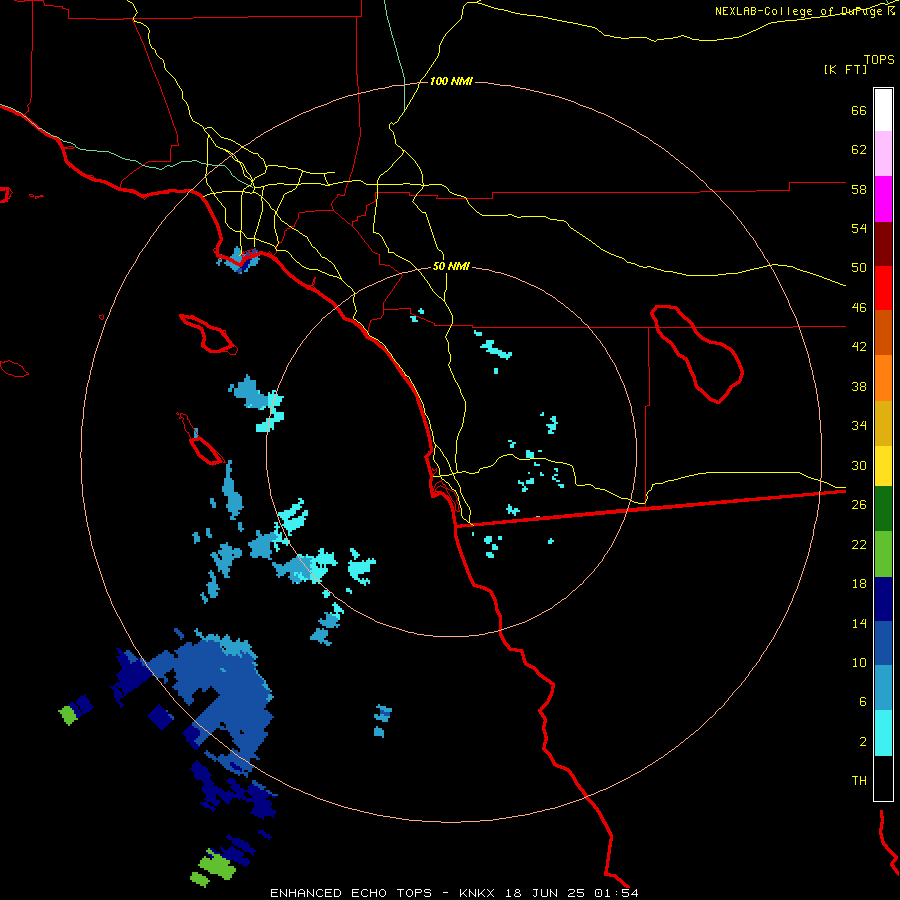The image size is (900, 900).
Task: Click the cyan legend swatch
Action: 883,733
